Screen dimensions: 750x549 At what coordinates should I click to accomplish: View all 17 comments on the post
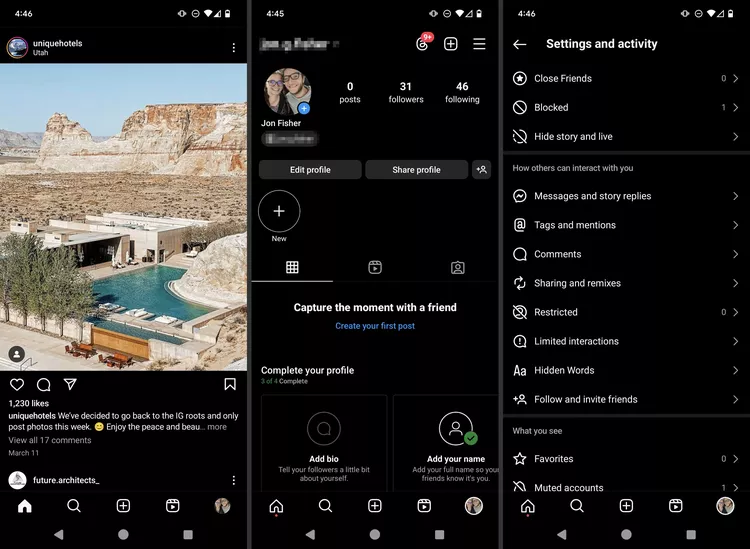coord(50,440)
